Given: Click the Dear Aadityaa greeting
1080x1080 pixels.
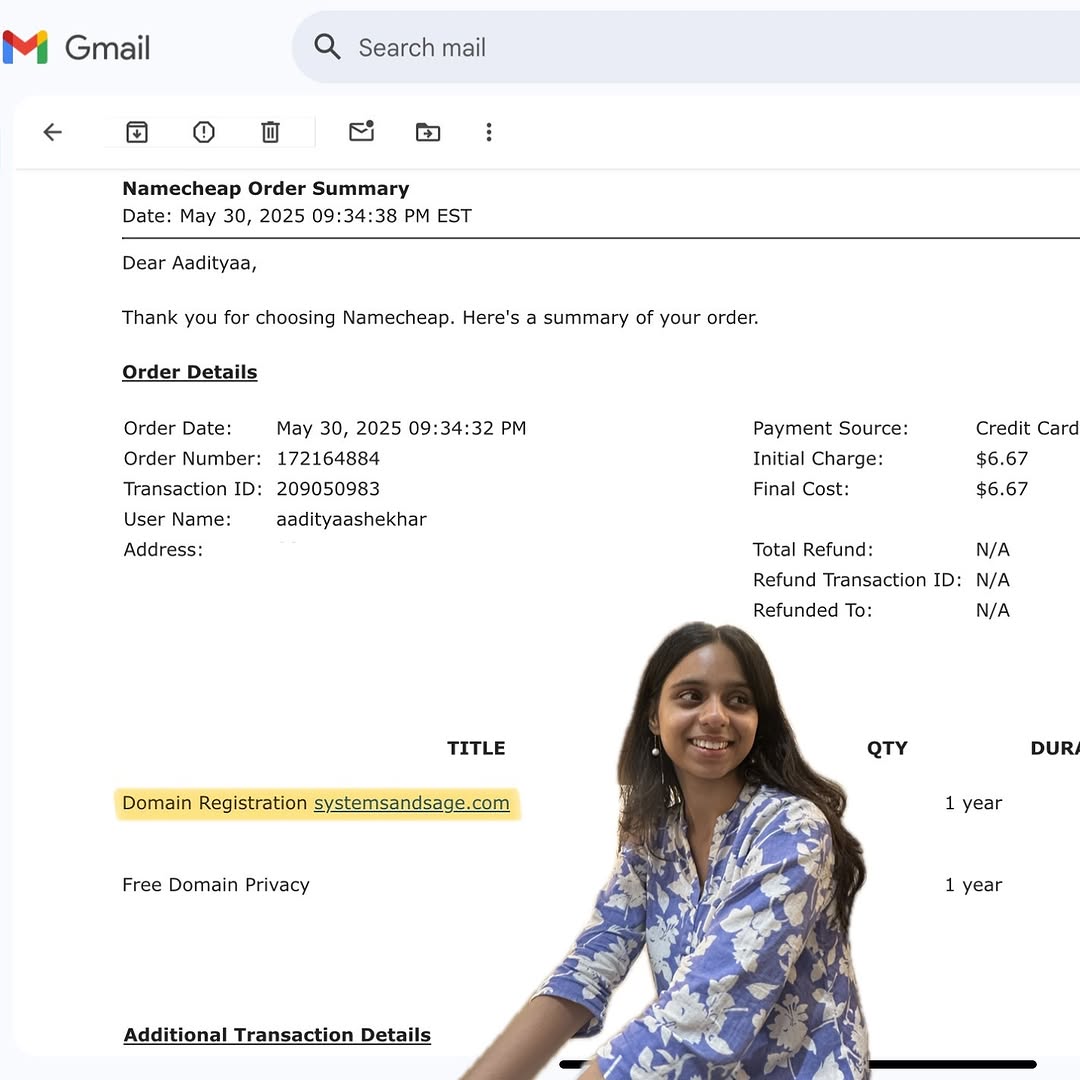Looking at the screenshot, I should (189, 263).
